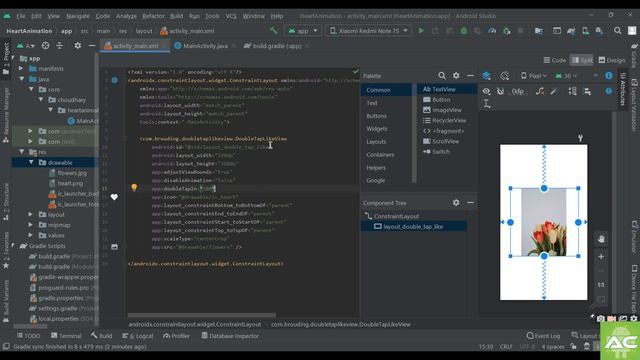Screen dimensions: 640x360
Task: Open the TODO tool window
Action: coord(29,336)
